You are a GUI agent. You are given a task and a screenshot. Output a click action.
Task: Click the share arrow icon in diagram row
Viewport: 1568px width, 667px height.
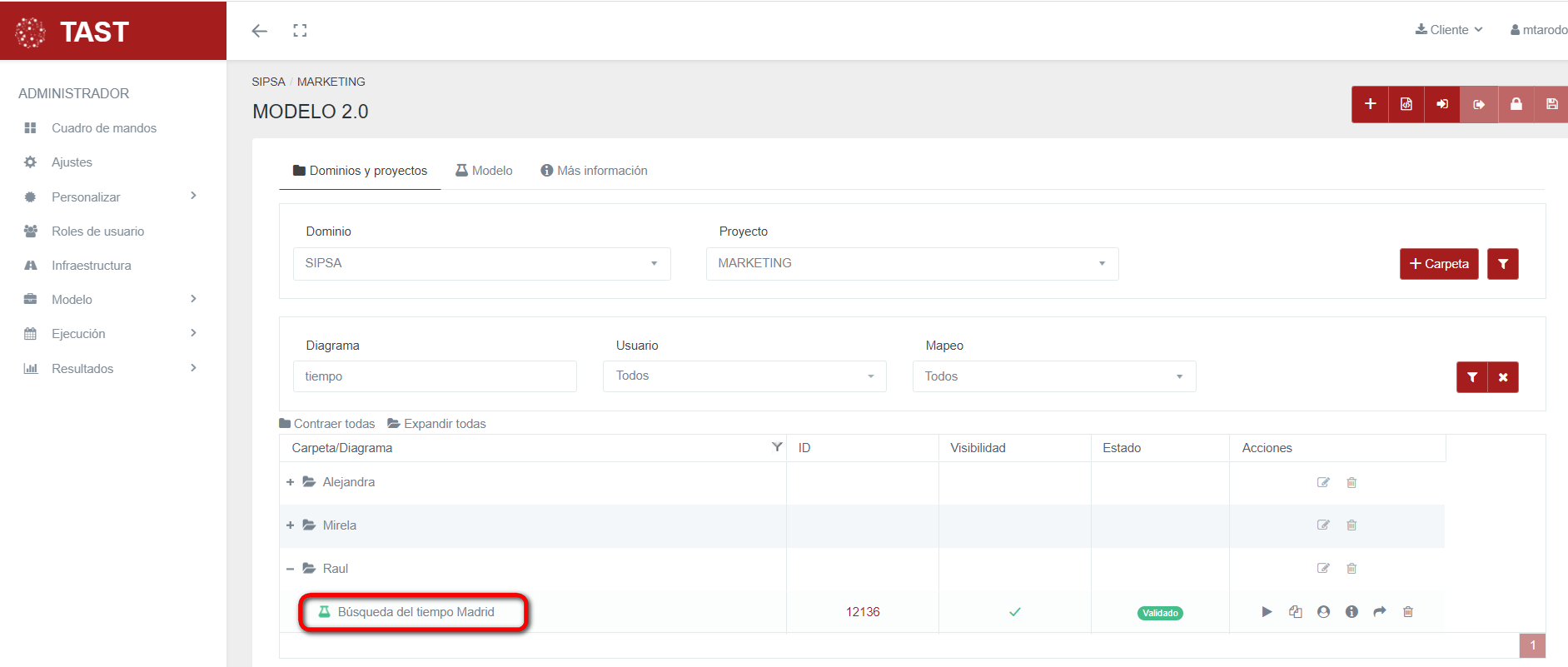point(1380,612)
